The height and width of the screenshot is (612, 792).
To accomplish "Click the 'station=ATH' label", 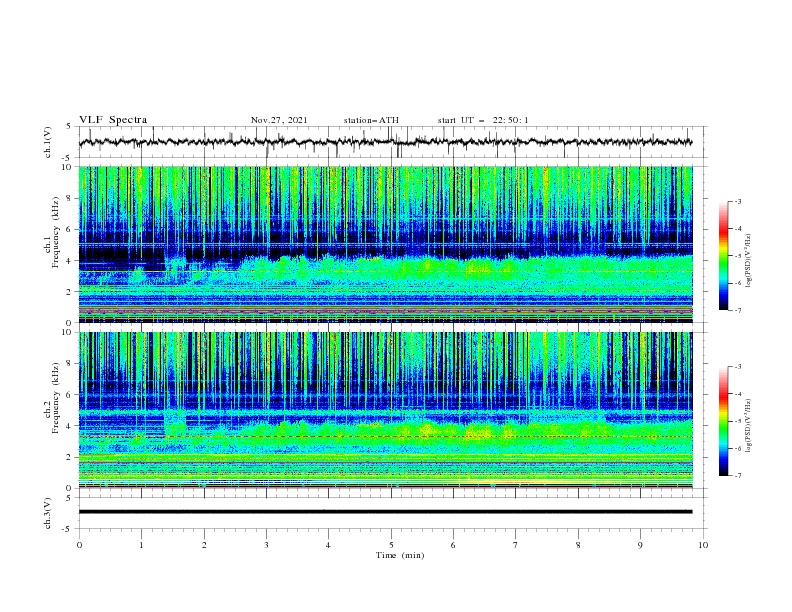I will pyautogui.click(x=371, y=120).
